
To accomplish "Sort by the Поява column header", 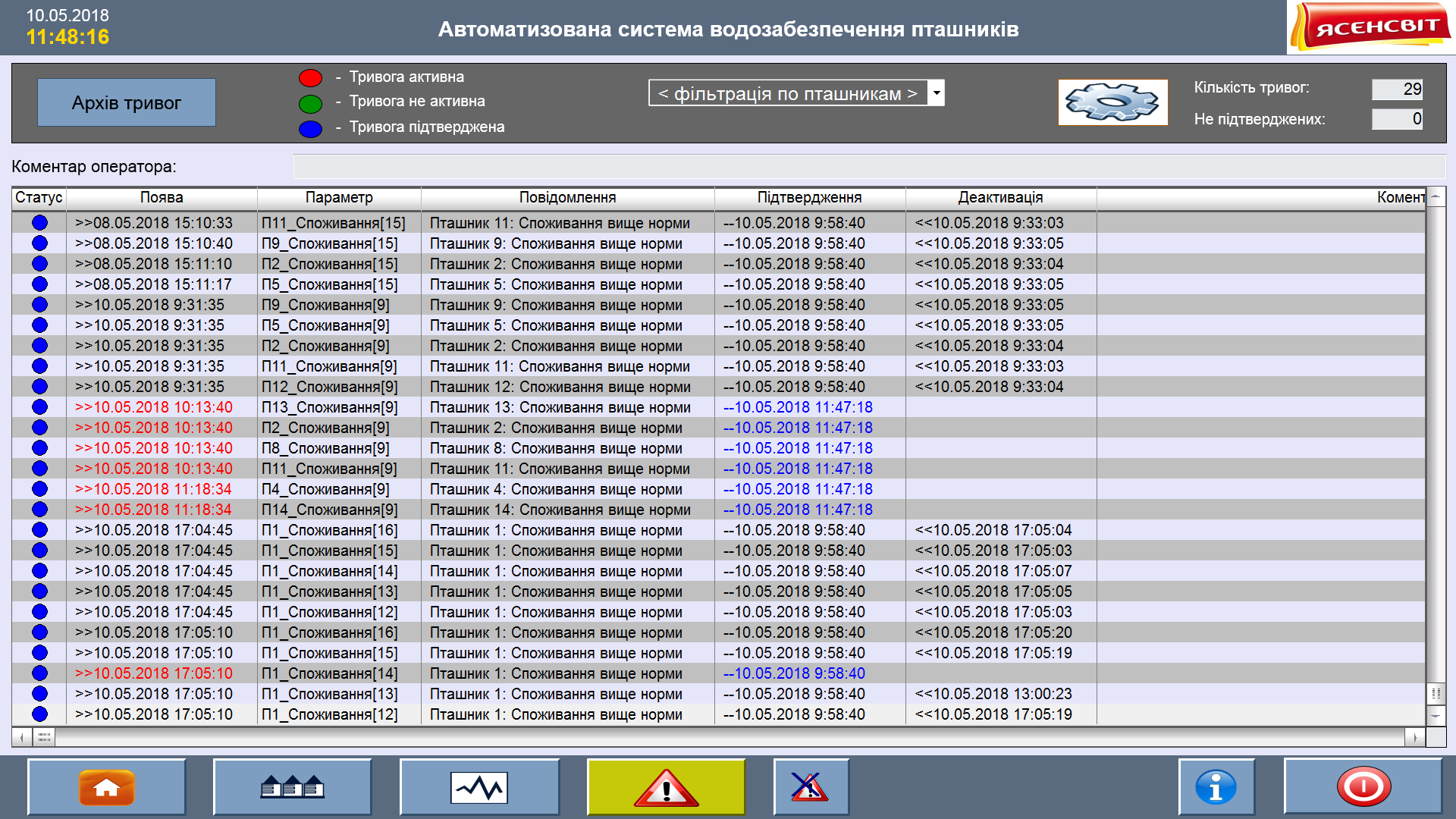I will (162, 198).
